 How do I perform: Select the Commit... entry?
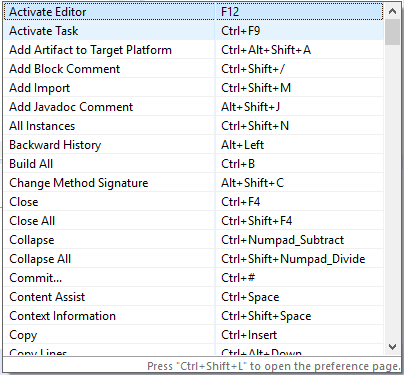pyautogui.click(x=193, y=278)
